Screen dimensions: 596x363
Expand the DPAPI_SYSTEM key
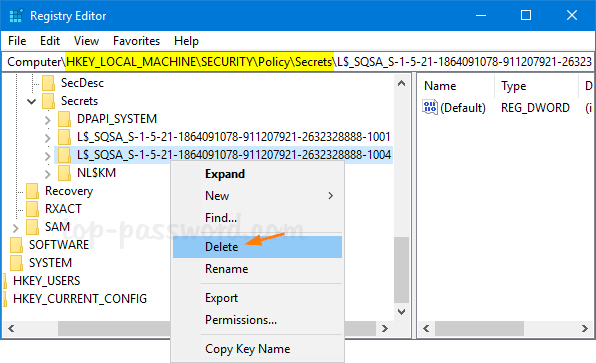click(x=48, y=120)
